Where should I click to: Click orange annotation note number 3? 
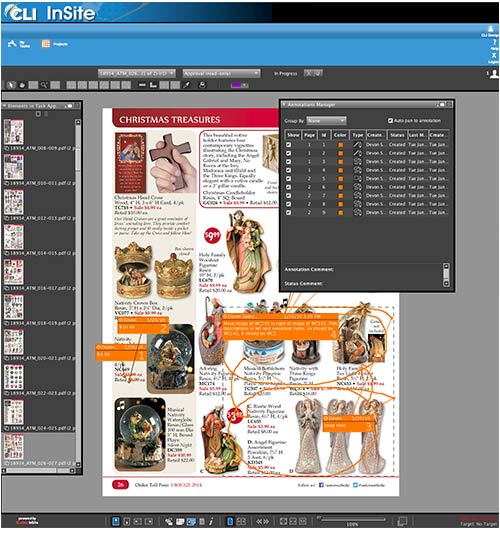[x=348, y=424]
